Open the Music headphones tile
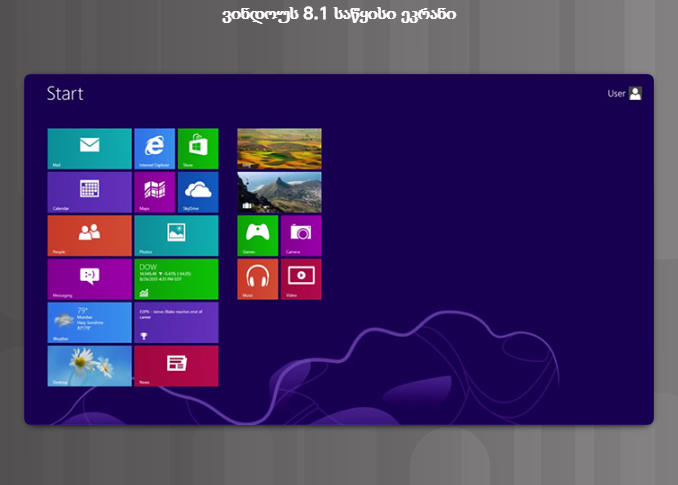The width and height of the screenshot is (678, 485). pos(257,279)
